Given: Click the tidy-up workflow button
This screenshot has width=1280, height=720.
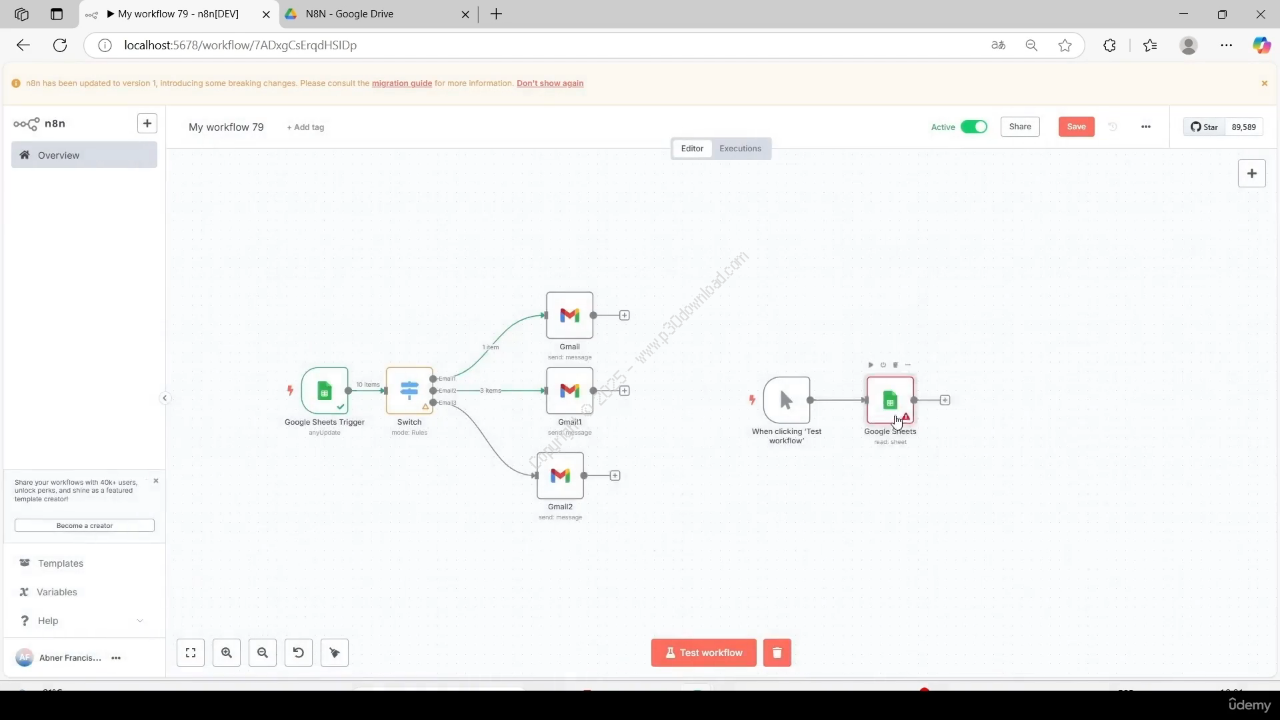Looking at the screenshot, I should tap(335, 653).
